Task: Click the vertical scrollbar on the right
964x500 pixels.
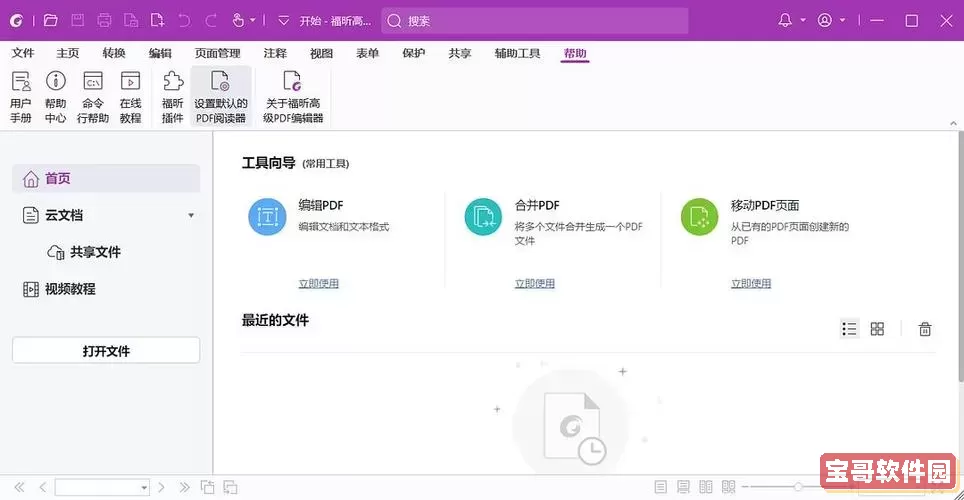Action: 960,258
